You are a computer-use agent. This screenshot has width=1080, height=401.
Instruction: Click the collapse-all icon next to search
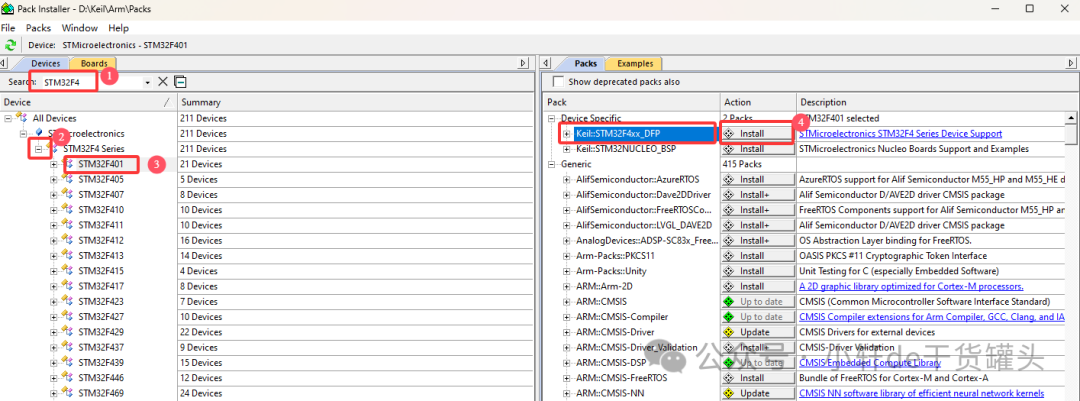(x=180, y=82)
